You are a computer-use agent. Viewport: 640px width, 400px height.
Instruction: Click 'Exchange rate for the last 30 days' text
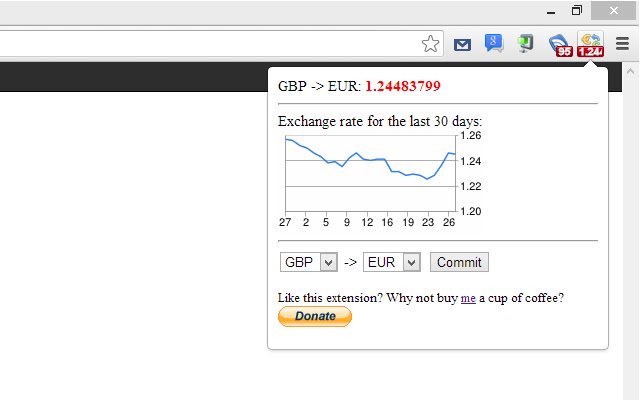point(380,121)
